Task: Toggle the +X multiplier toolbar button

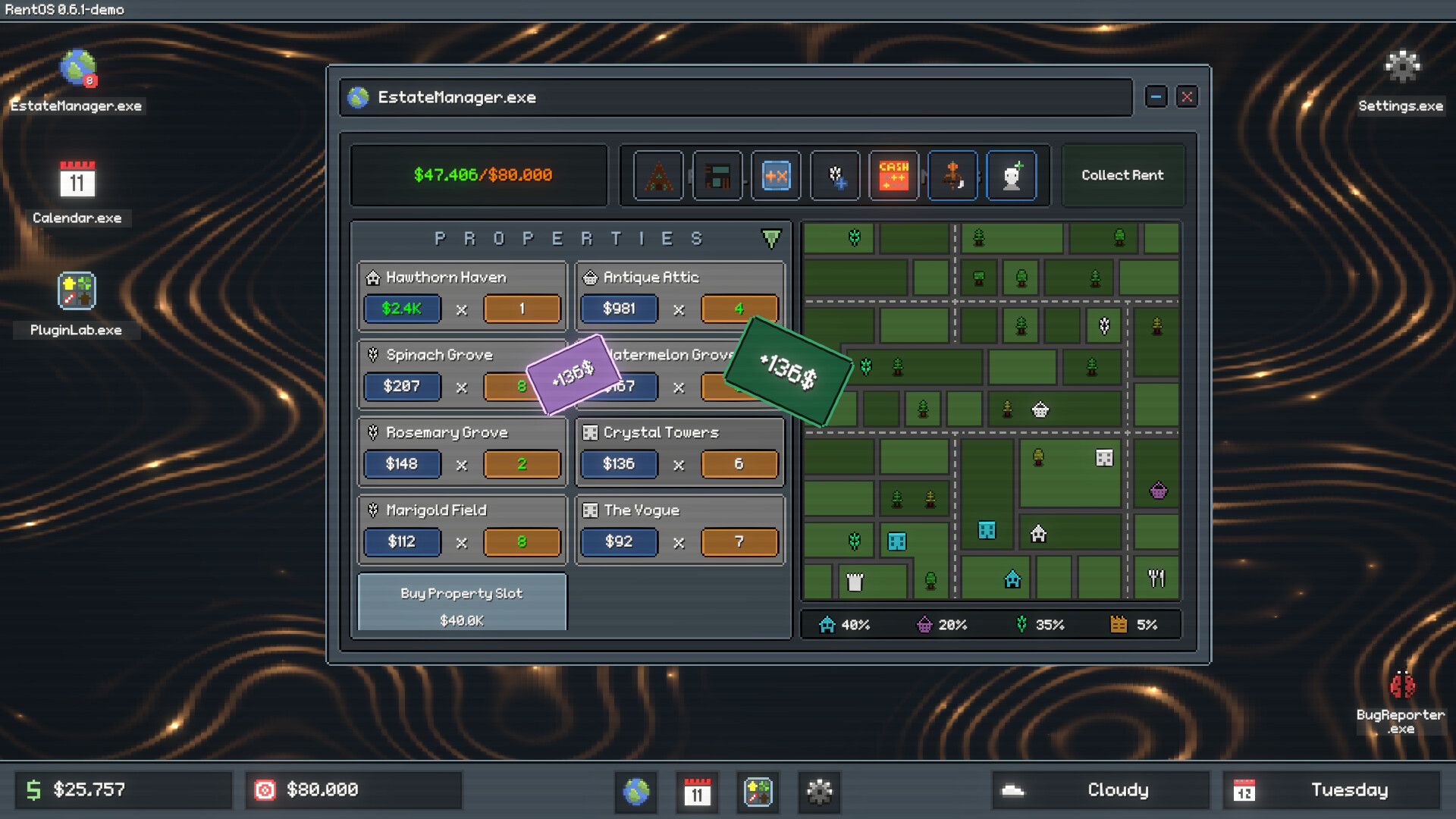Action: tap(776, 175)
